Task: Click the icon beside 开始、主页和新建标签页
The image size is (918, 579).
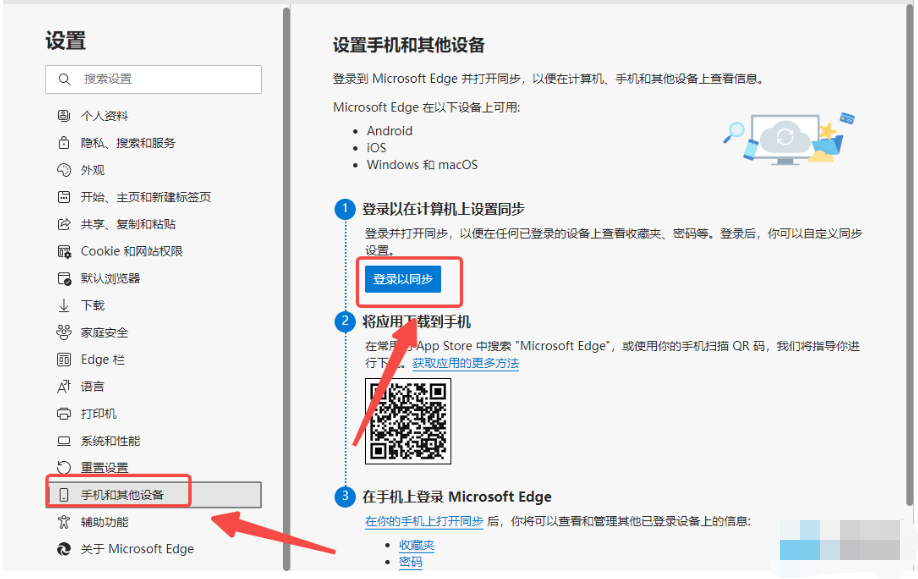Action: tap(64, 197)
